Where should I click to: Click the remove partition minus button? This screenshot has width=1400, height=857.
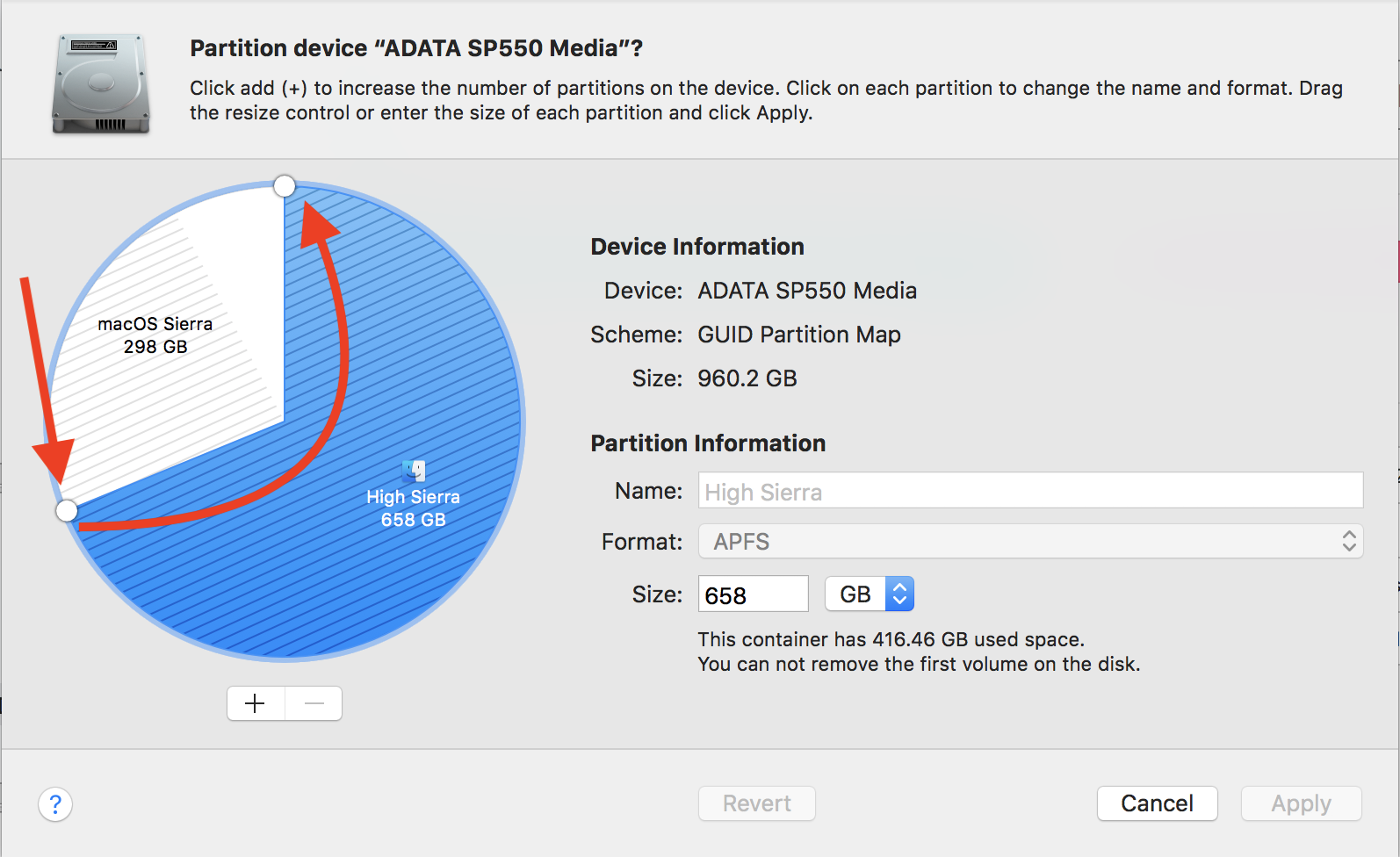(x=314, y=703)
